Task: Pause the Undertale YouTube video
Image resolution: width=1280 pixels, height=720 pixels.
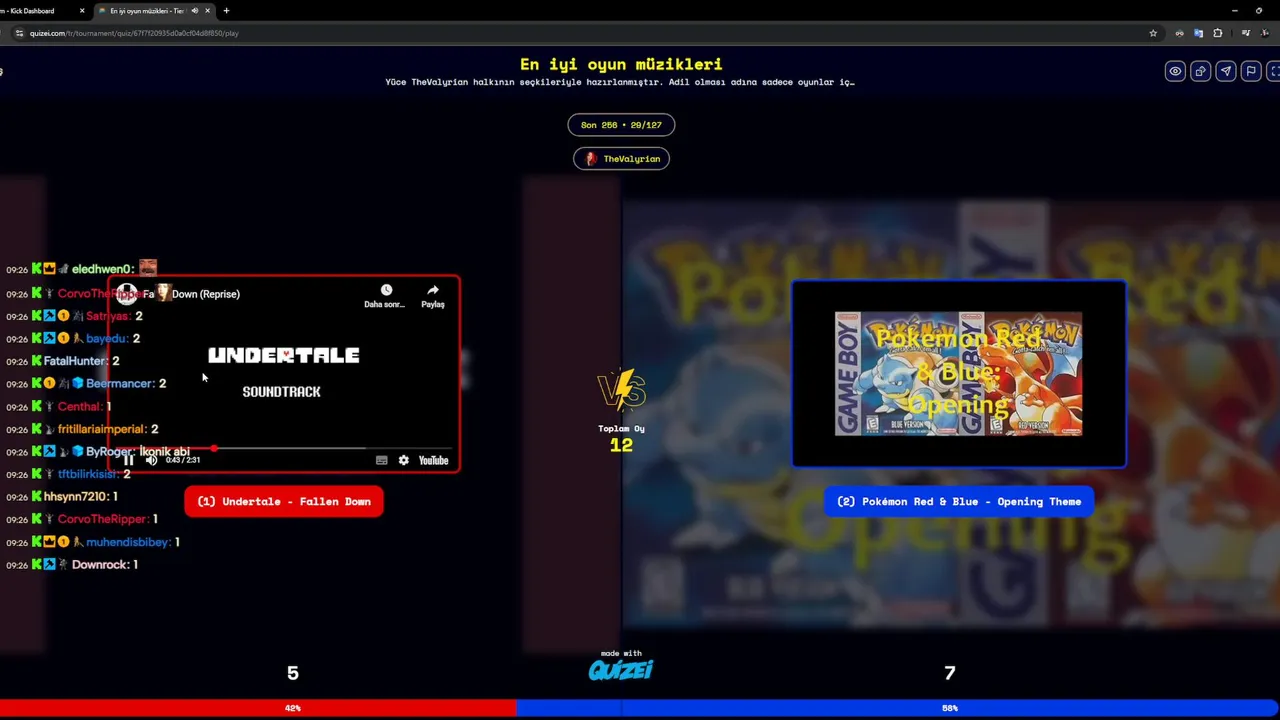Action: coord(128,460)
